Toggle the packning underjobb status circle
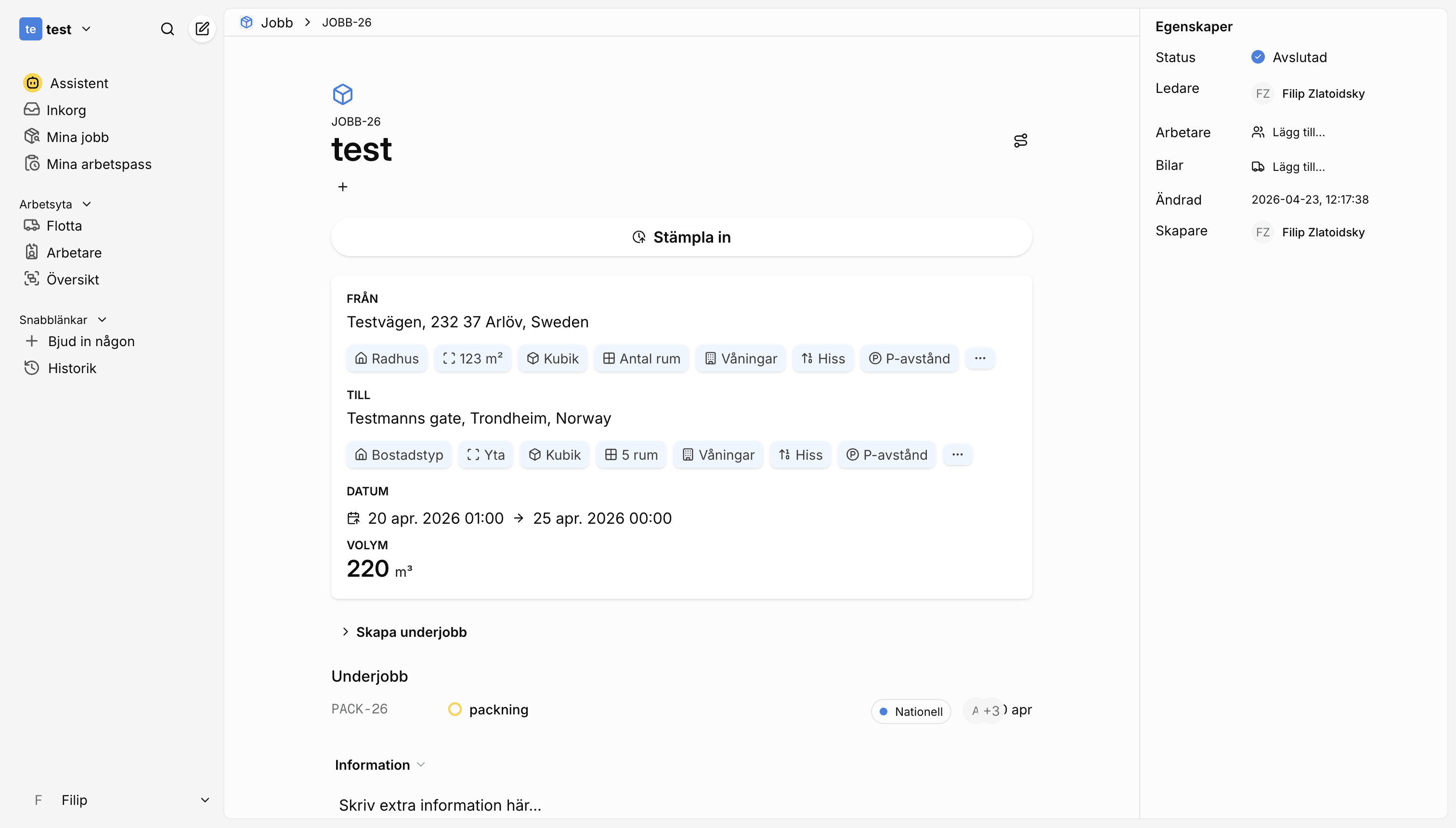 coord(455,709)
